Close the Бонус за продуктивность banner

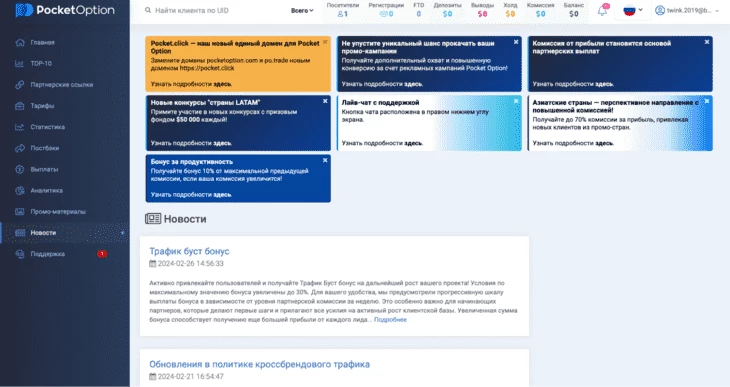[x=325, y=160]
